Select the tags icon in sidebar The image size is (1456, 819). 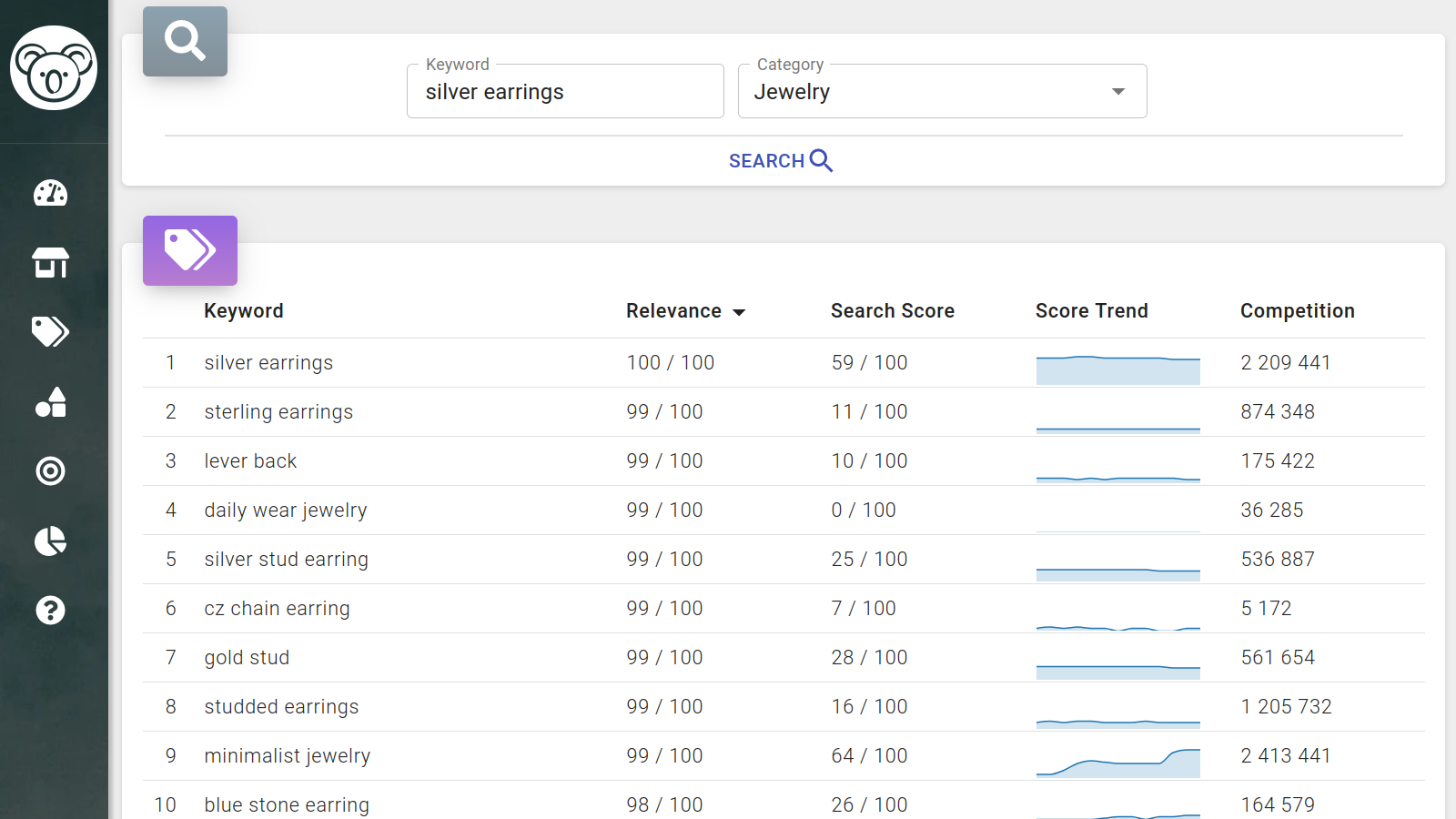click(51, 332)
